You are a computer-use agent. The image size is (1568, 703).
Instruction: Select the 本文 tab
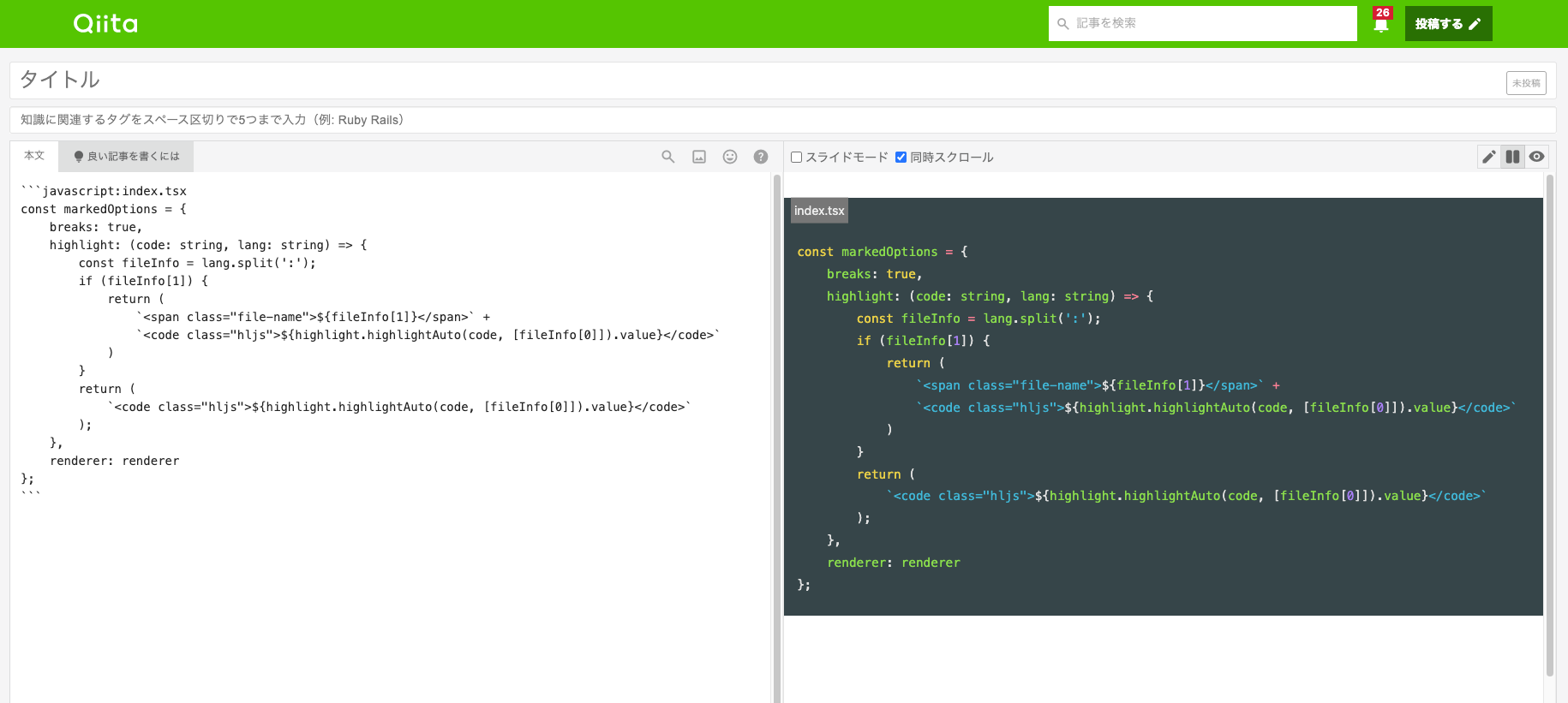point(34,156)
